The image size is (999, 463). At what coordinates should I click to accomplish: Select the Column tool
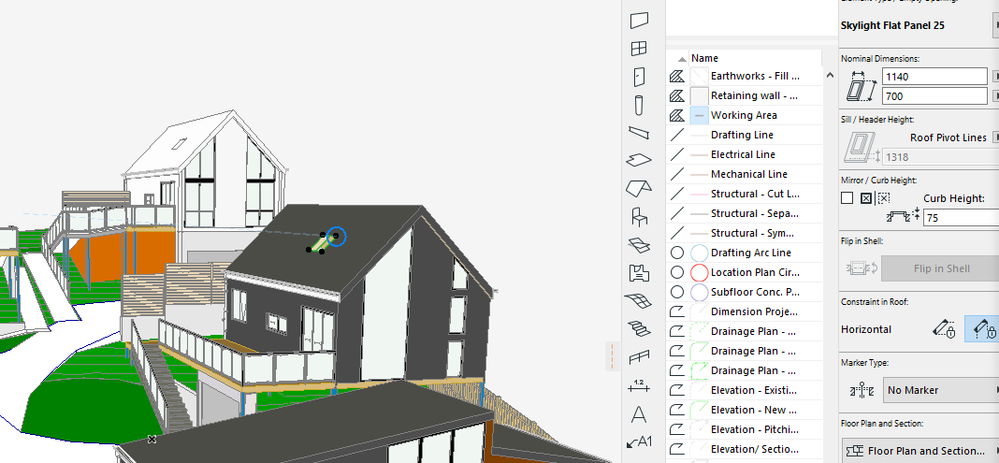(x=639, y=104)
